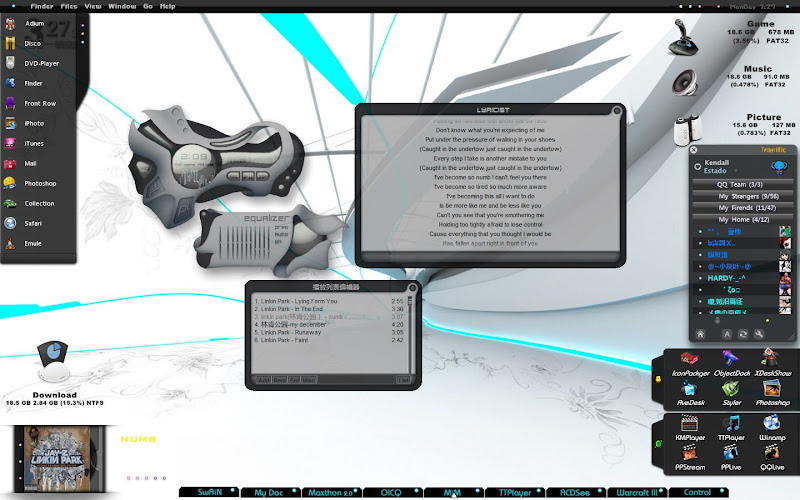Launch ObjectDock from the right dock panel
Viewport: 800px width, 500px height.
click(731, 361)
